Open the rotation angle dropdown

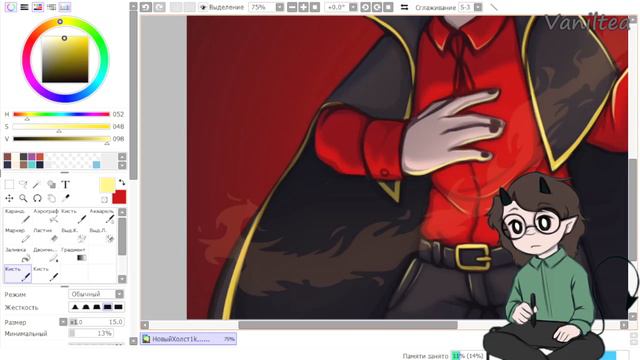click(x=353, y=7)
